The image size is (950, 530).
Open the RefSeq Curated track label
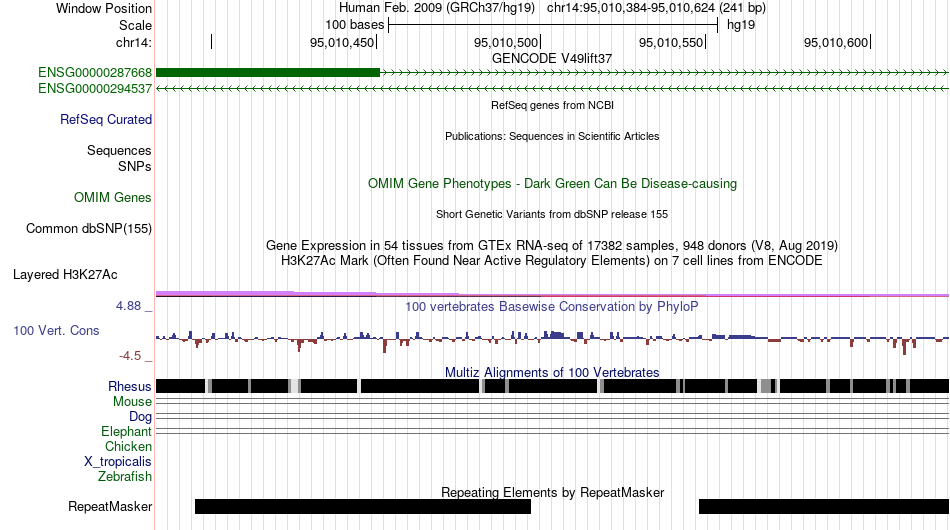click(x=106, y=119)
